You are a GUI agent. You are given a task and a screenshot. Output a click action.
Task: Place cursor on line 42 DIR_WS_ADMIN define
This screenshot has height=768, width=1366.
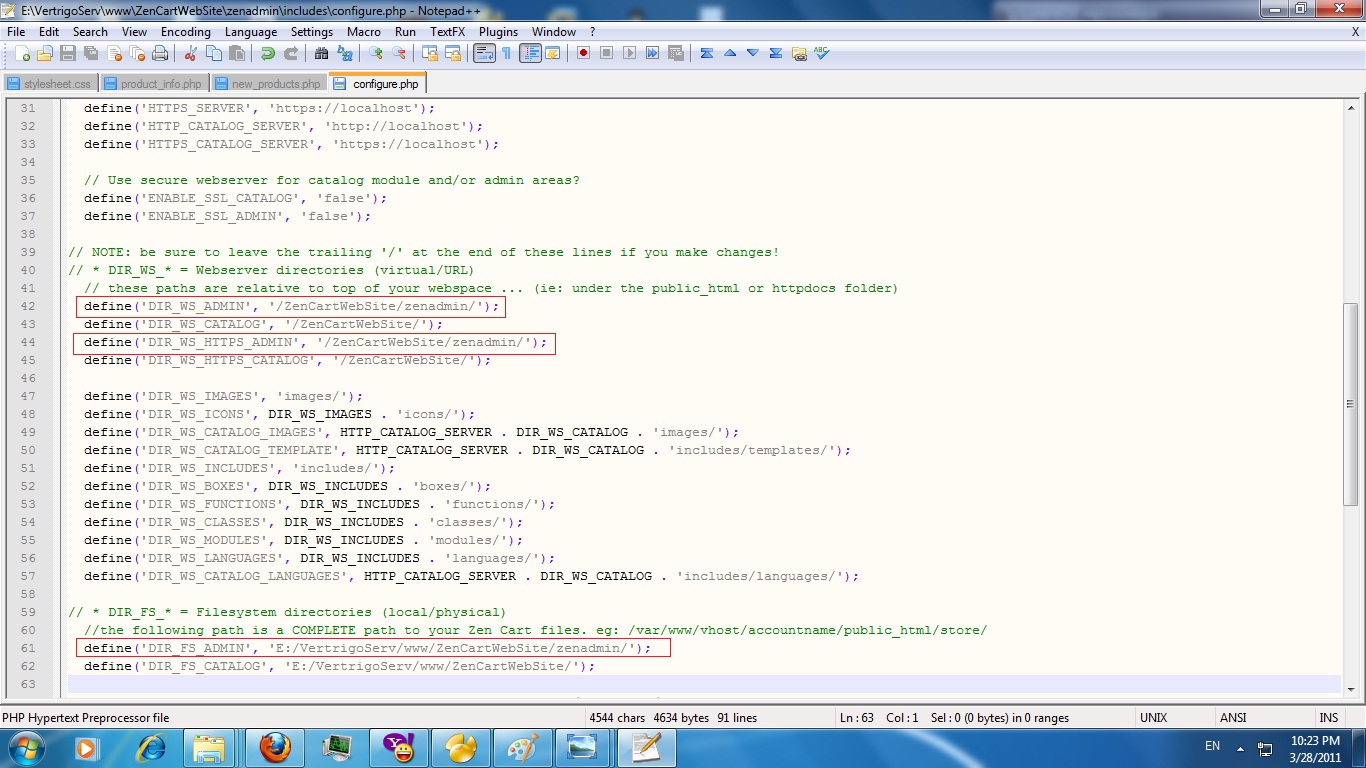tap(291, 306)
